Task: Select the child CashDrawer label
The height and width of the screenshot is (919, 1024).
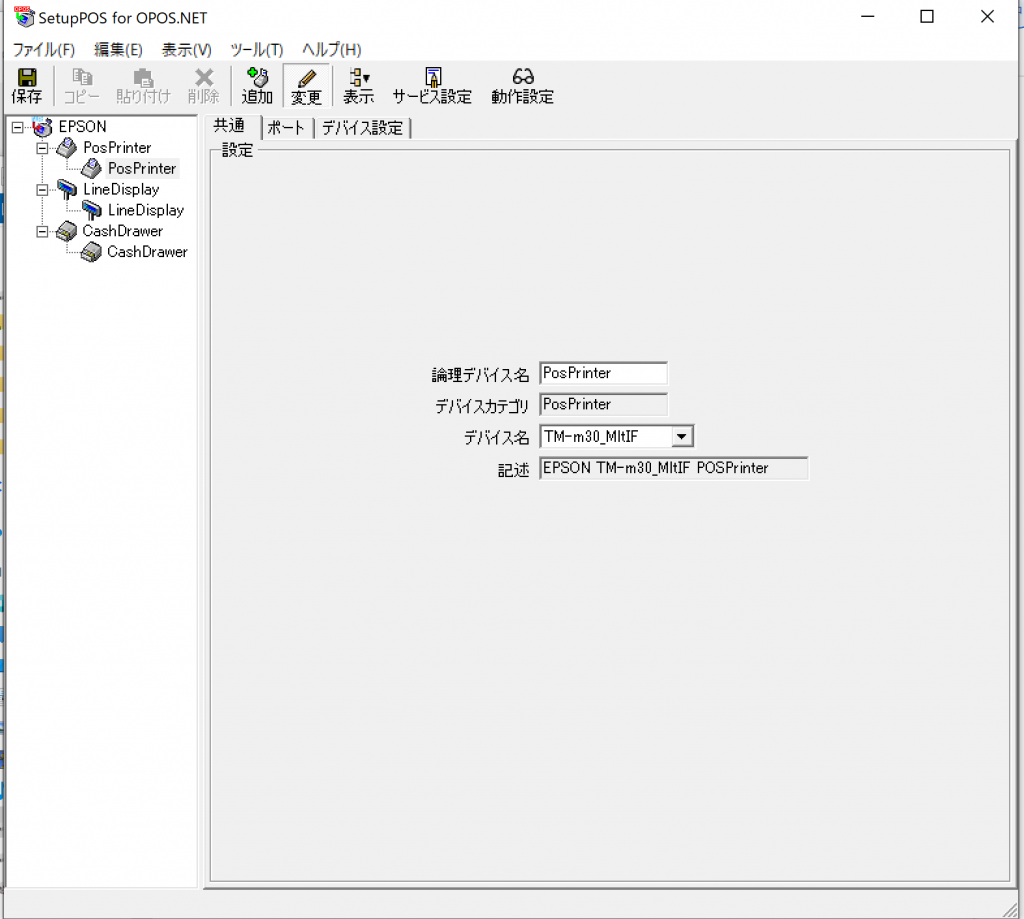Action: pyautogui.click(x=147, y=252)
